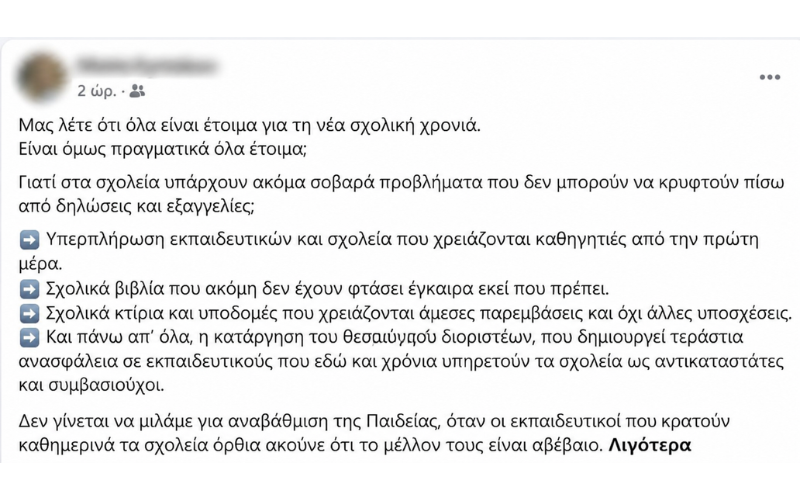
Task: Click the arrow emoji before "Σχολικά κτίρια"
Action: coord(29,313)
